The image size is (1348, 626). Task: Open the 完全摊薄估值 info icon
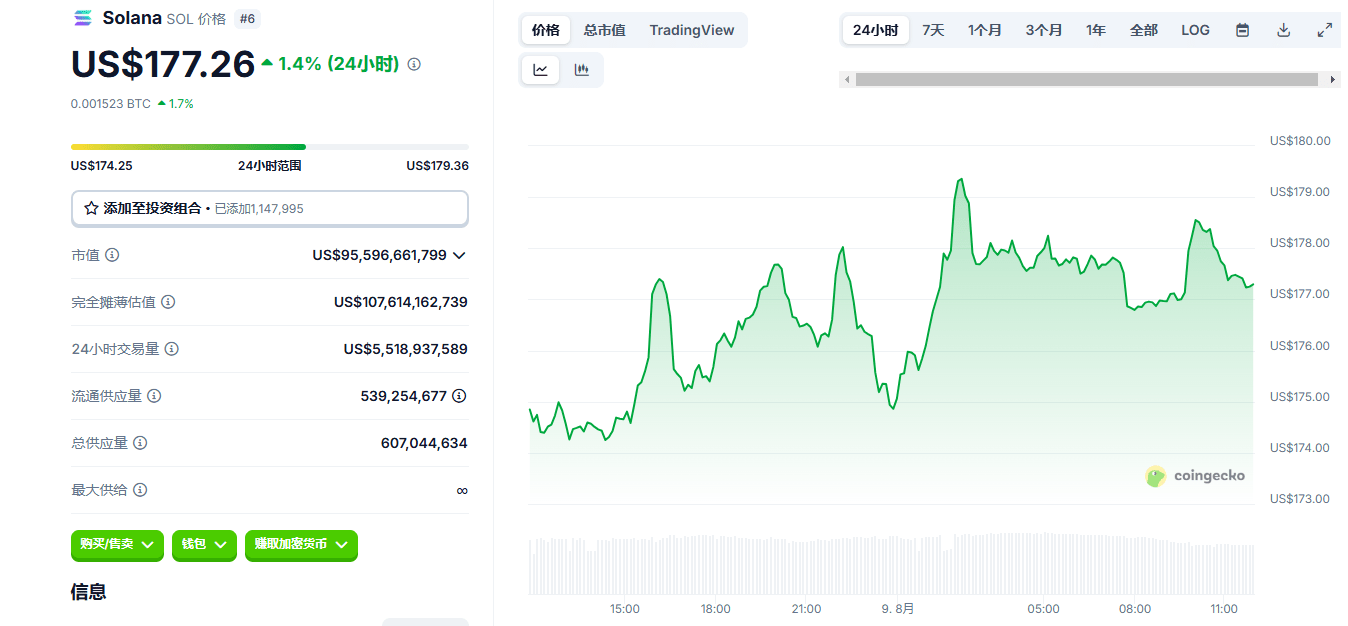[x=168, y=302]
